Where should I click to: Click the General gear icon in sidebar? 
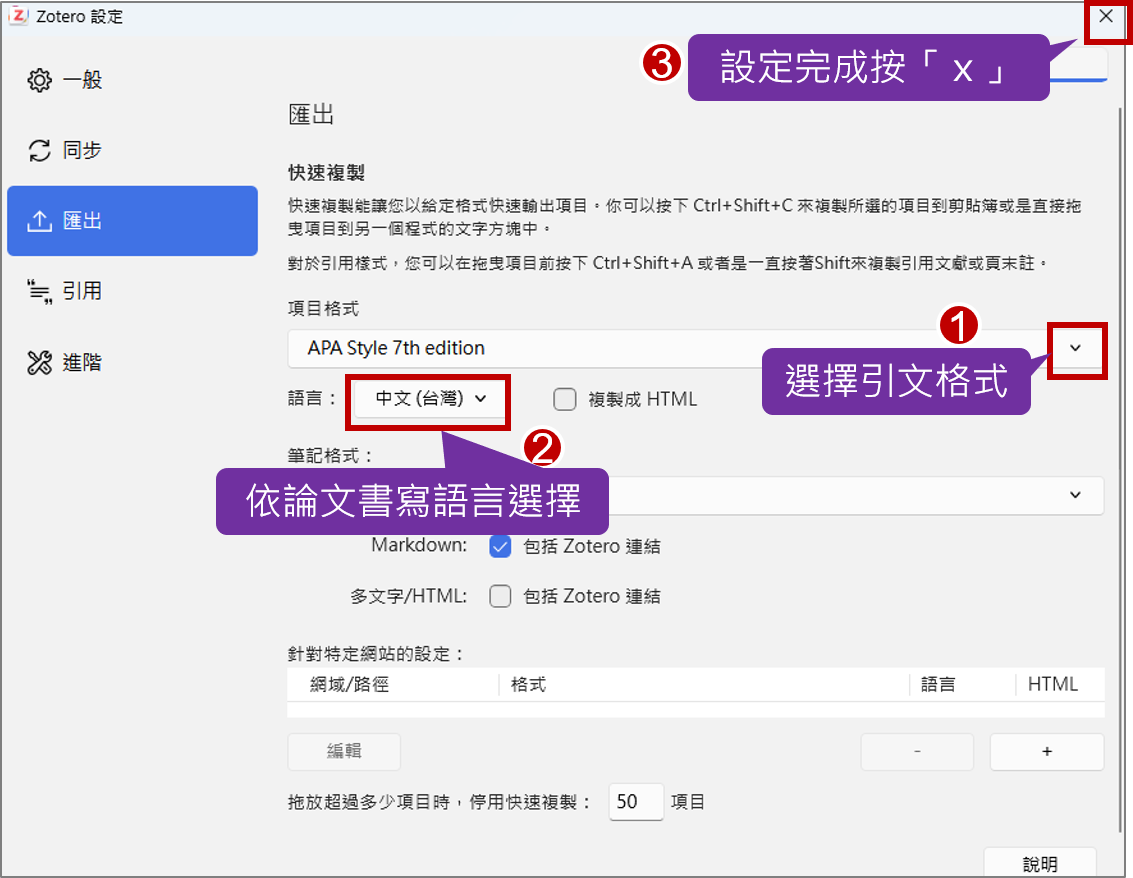[39, 81]
